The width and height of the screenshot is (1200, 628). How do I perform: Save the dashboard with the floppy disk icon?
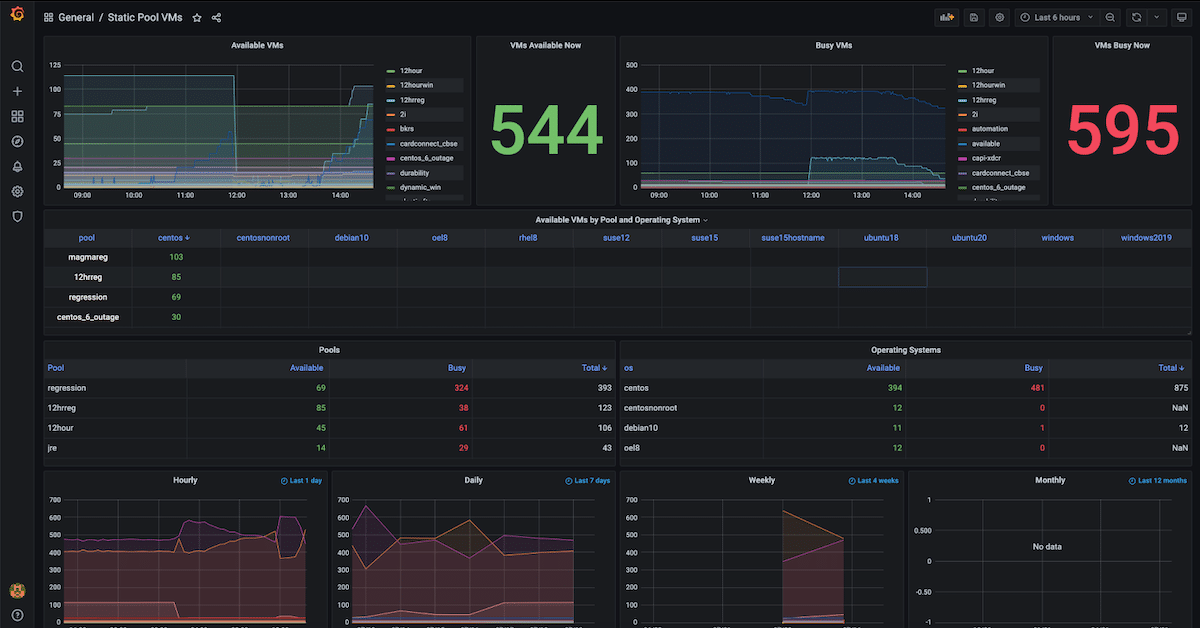pyautogui.click(x=973, y=18)
